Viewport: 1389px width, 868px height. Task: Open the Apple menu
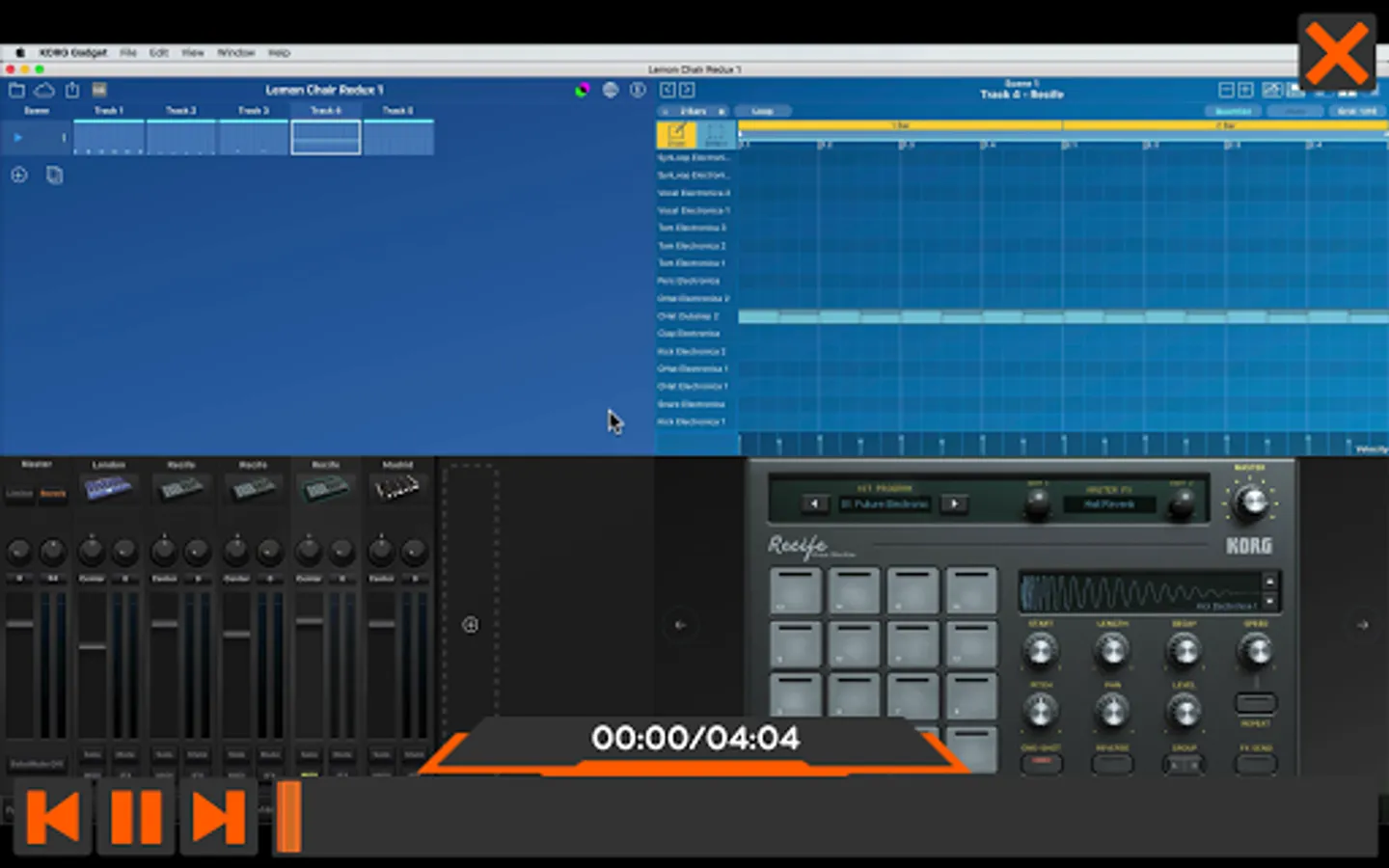coord(19,53)
